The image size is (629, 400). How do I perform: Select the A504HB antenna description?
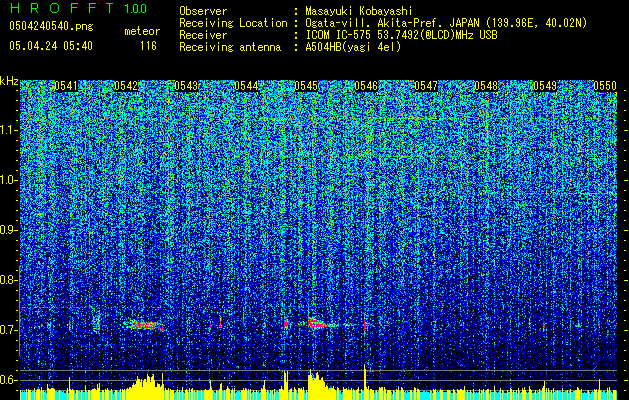[x=353, y=47]
